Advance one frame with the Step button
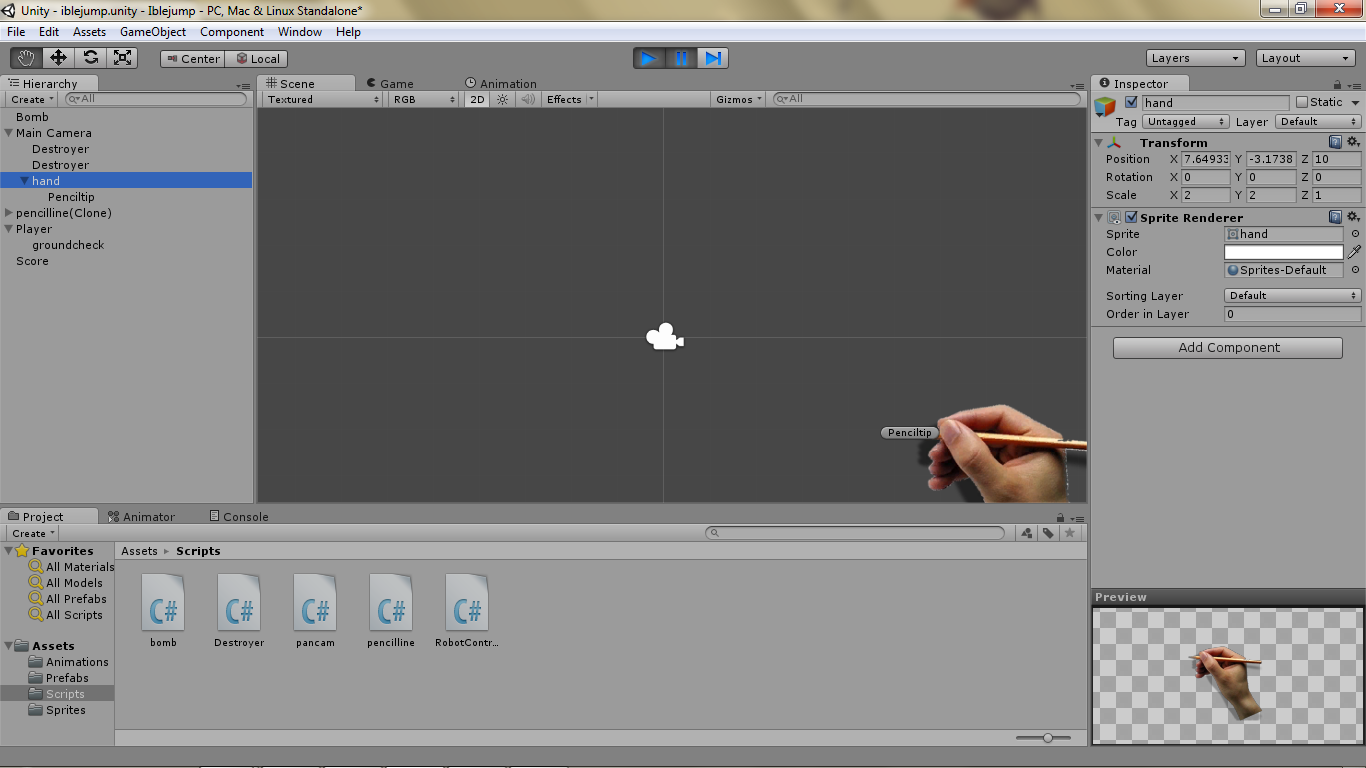 pos(713,58)
